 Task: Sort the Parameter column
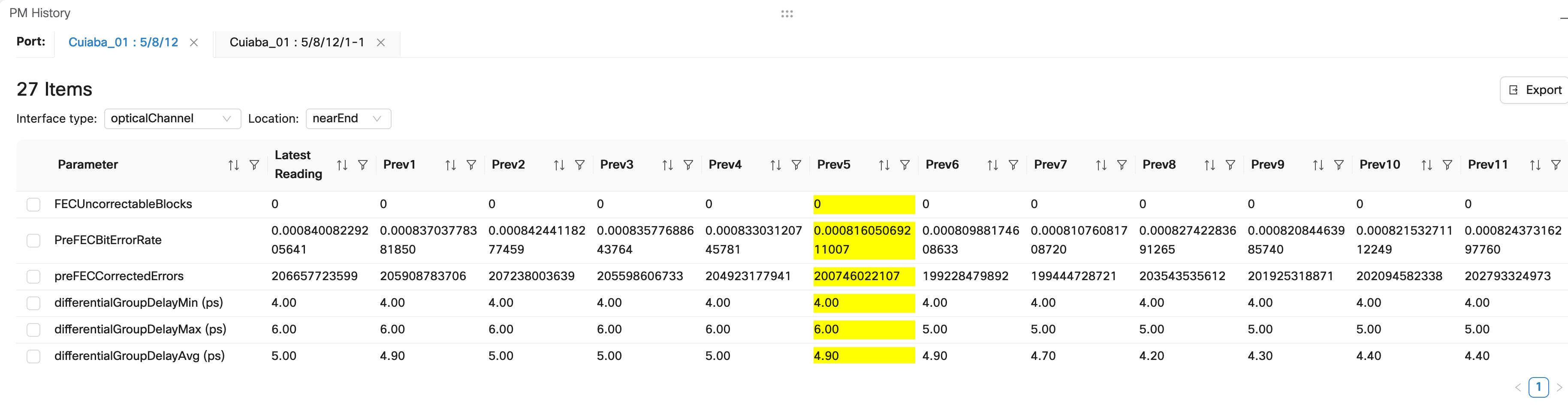pyautogui.click(x=233, y=164)
